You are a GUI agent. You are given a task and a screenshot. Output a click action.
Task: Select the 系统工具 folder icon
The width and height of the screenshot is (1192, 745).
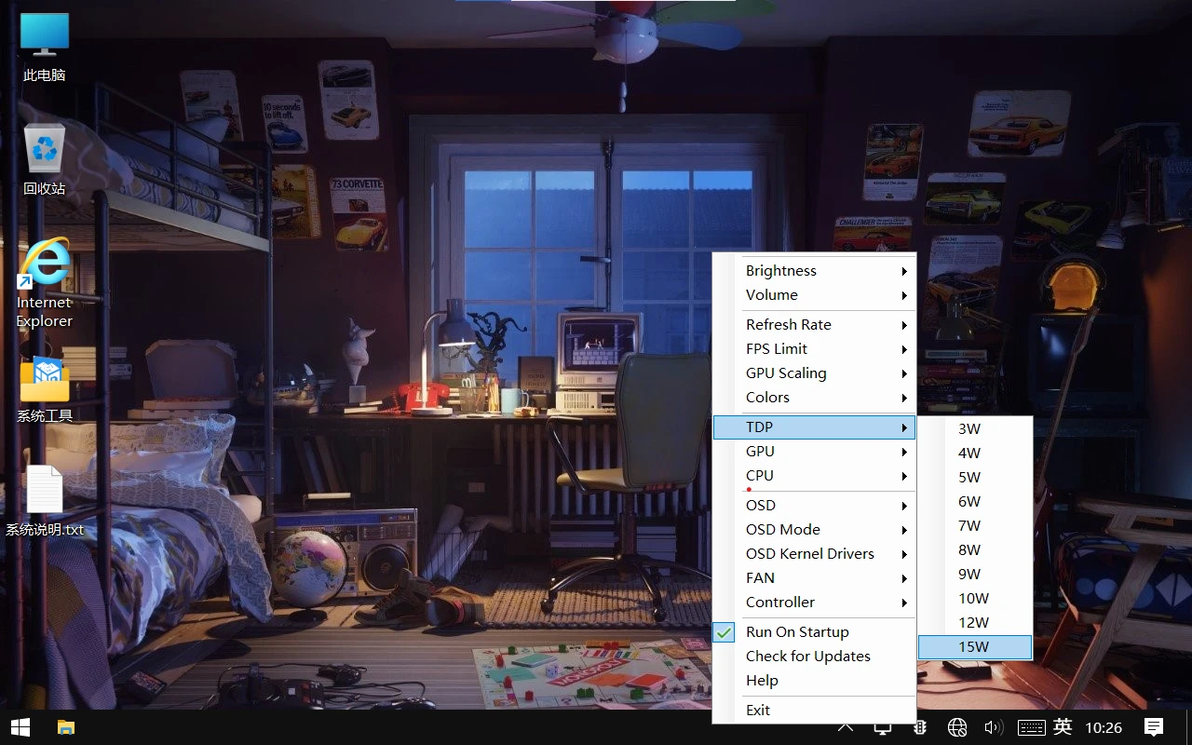coord(44,389)
